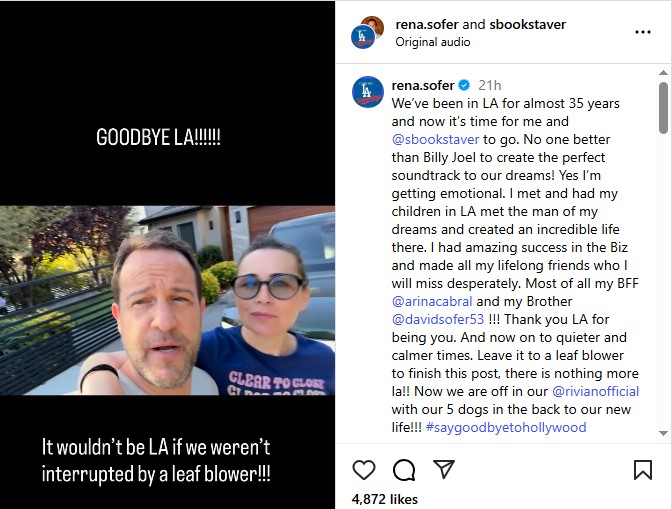Open the sbookstaver username in the header
The width and height of the screenshot is (672, 509).
(x=528, y=24)
